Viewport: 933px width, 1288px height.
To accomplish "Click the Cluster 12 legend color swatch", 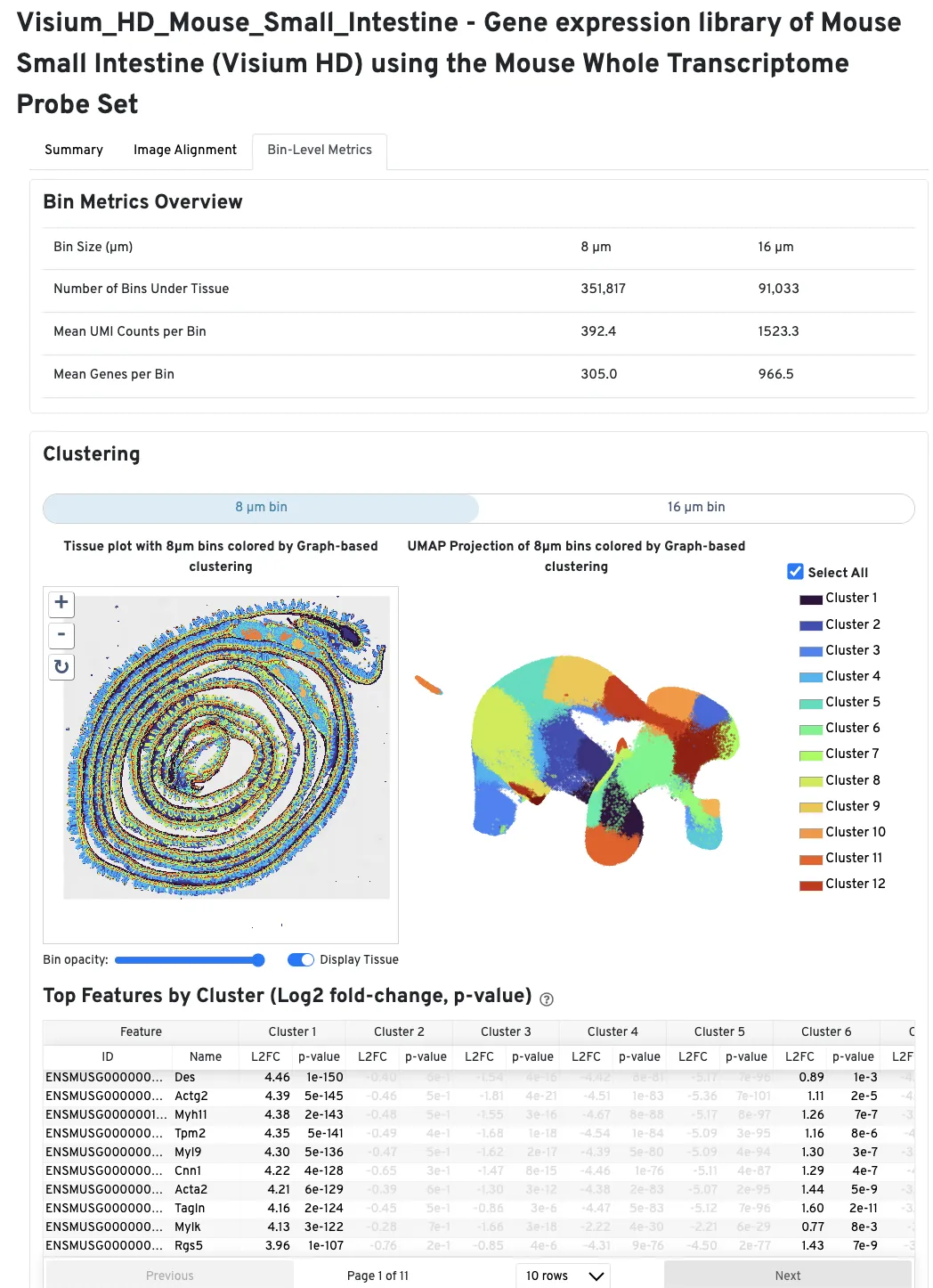I will click(810, 885).
